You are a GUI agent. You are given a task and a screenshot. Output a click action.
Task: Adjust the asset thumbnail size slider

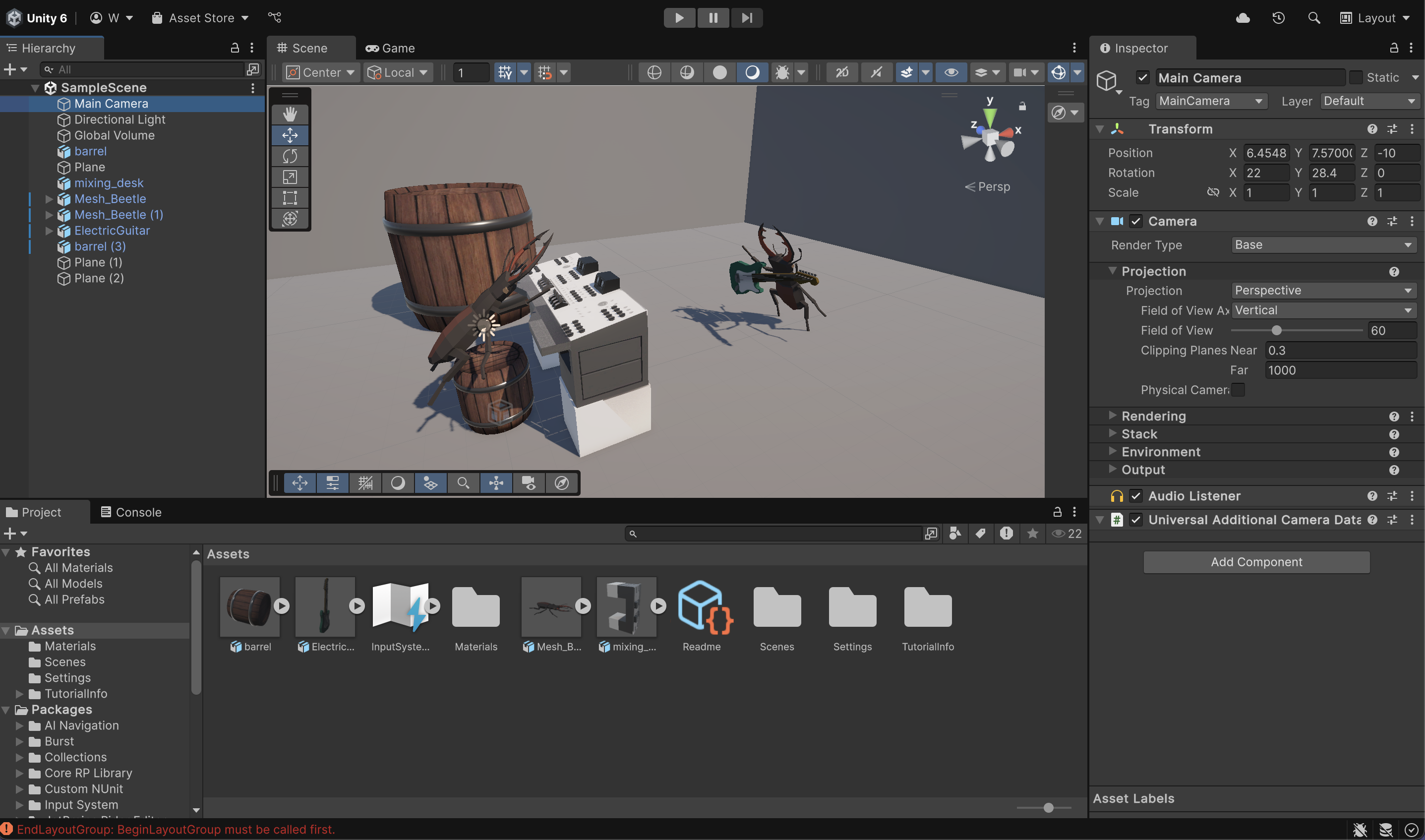coord(1048,808)
